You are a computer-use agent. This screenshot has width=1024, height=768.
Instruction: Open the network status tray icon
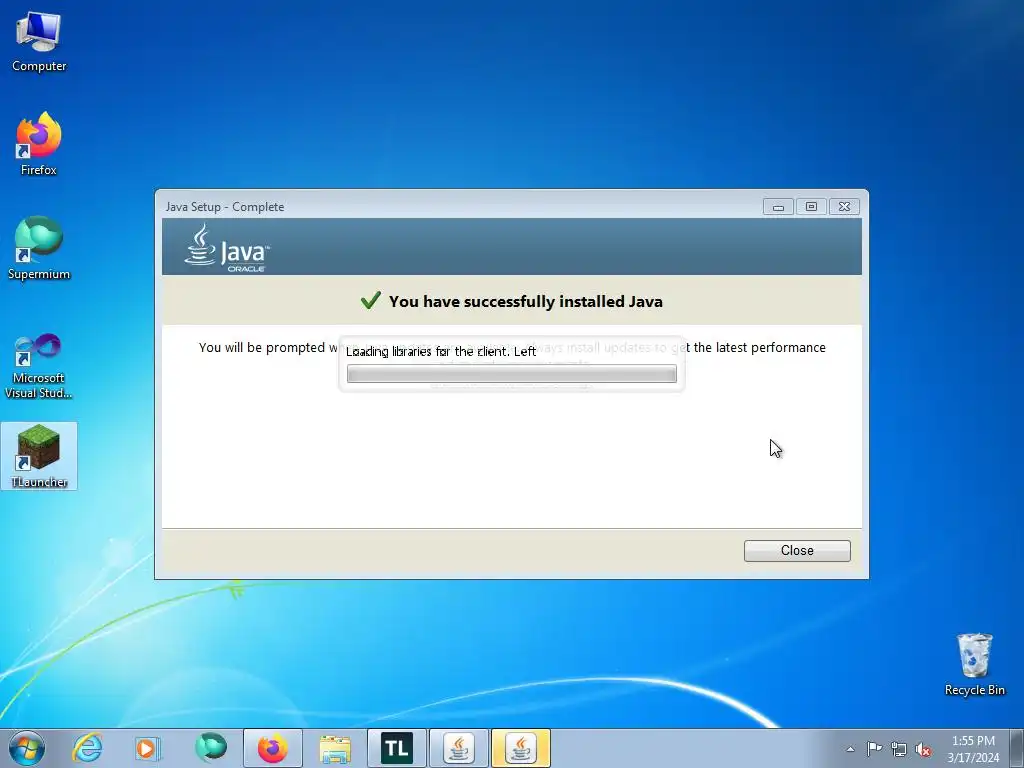(899, 749)
